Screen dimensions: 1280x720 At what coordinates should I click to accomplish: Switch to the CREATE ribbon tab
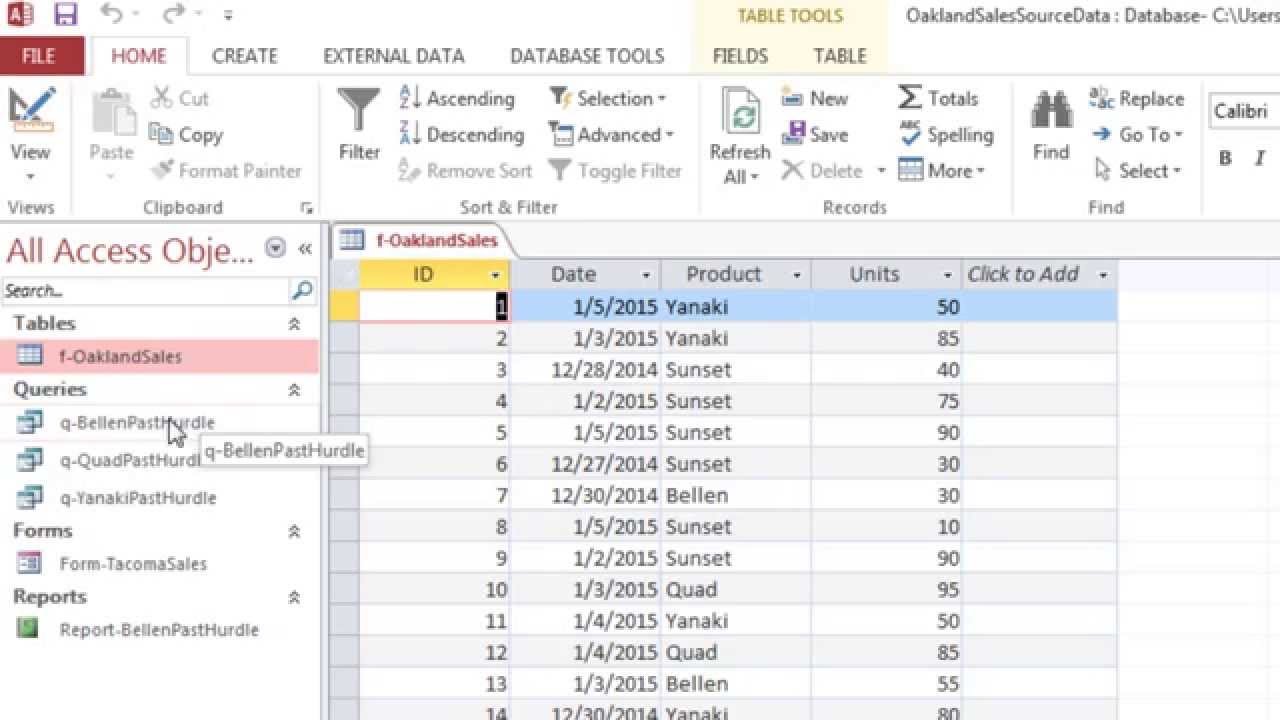tap(244, 56)
